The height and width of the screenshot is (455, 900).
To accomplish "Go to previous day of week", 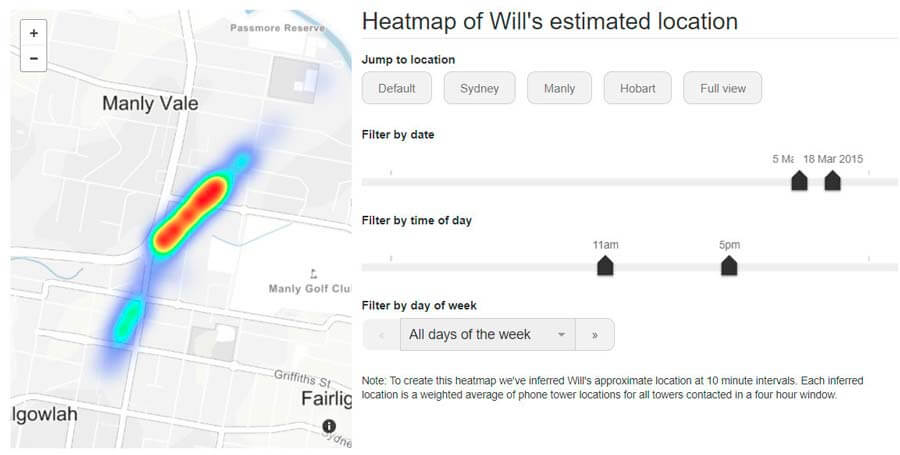I will point(381,335).
